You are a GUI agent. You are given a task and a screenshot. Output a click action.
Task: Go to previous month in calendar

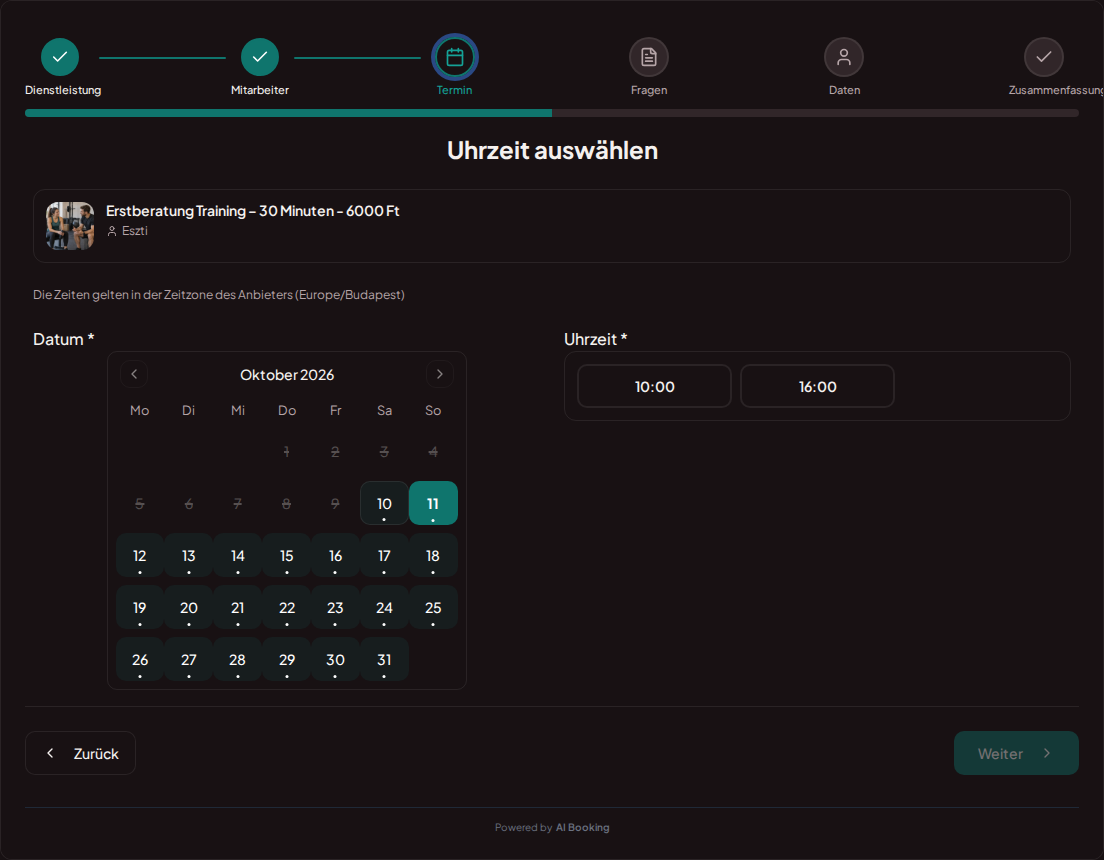134,374
